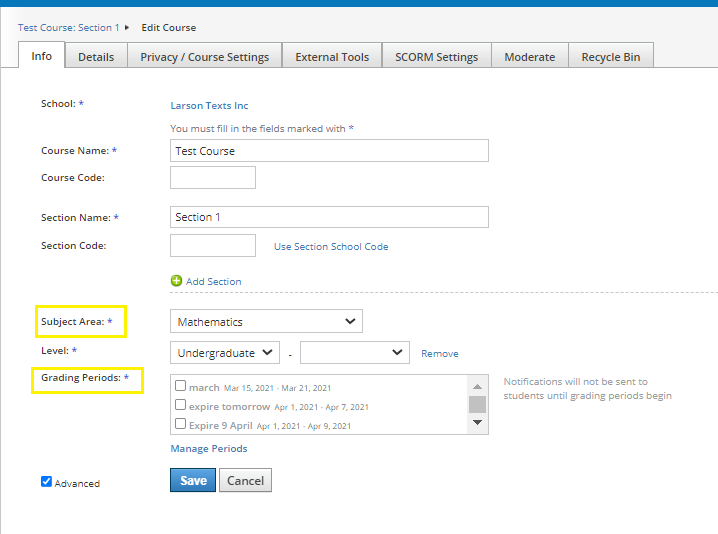
Task: Click the Manage Periods link
Action: [x=208, y=448]
